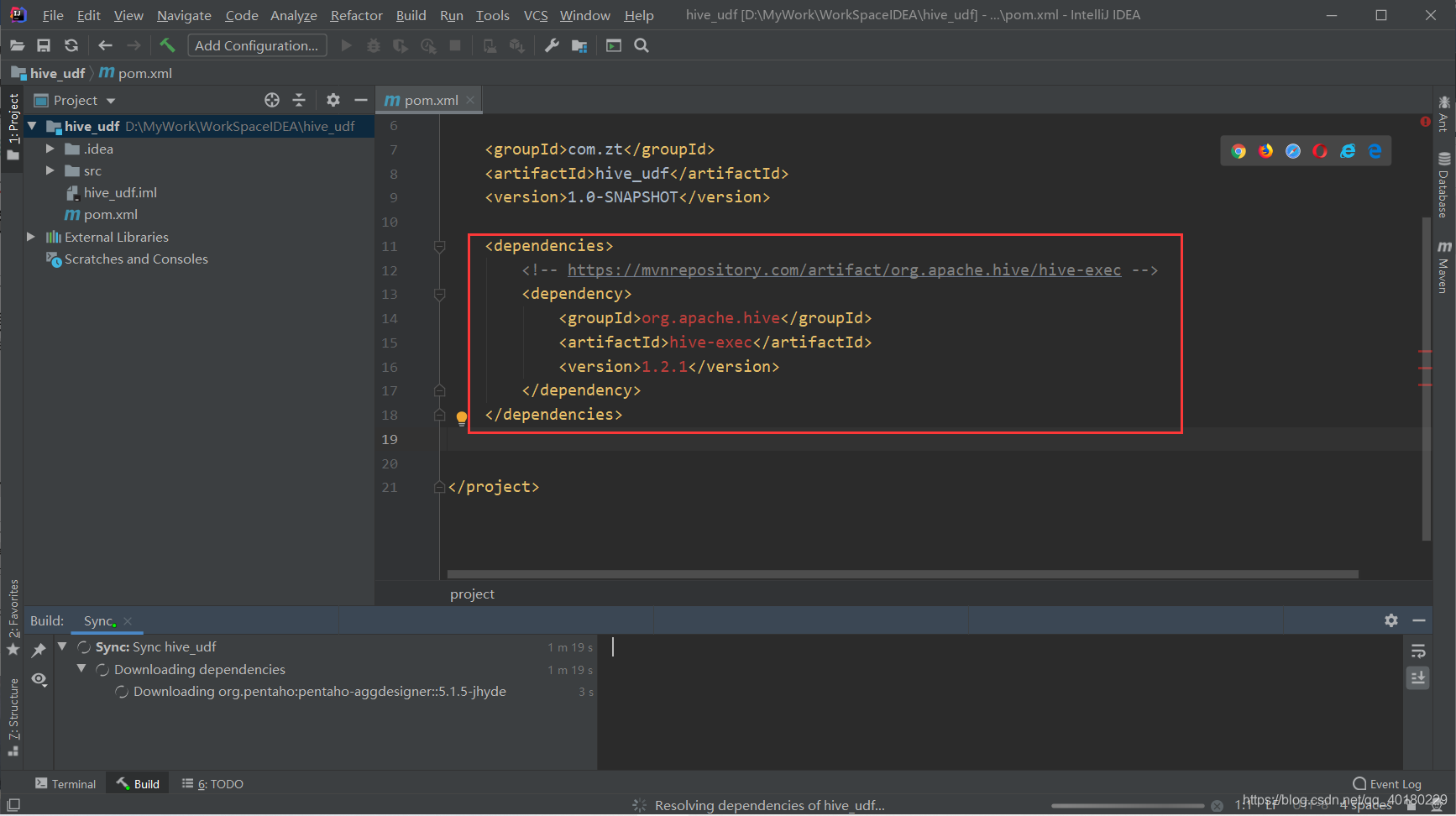
Task: Open pom.xml in Safari browser icon
Action: click(1293, 151)
